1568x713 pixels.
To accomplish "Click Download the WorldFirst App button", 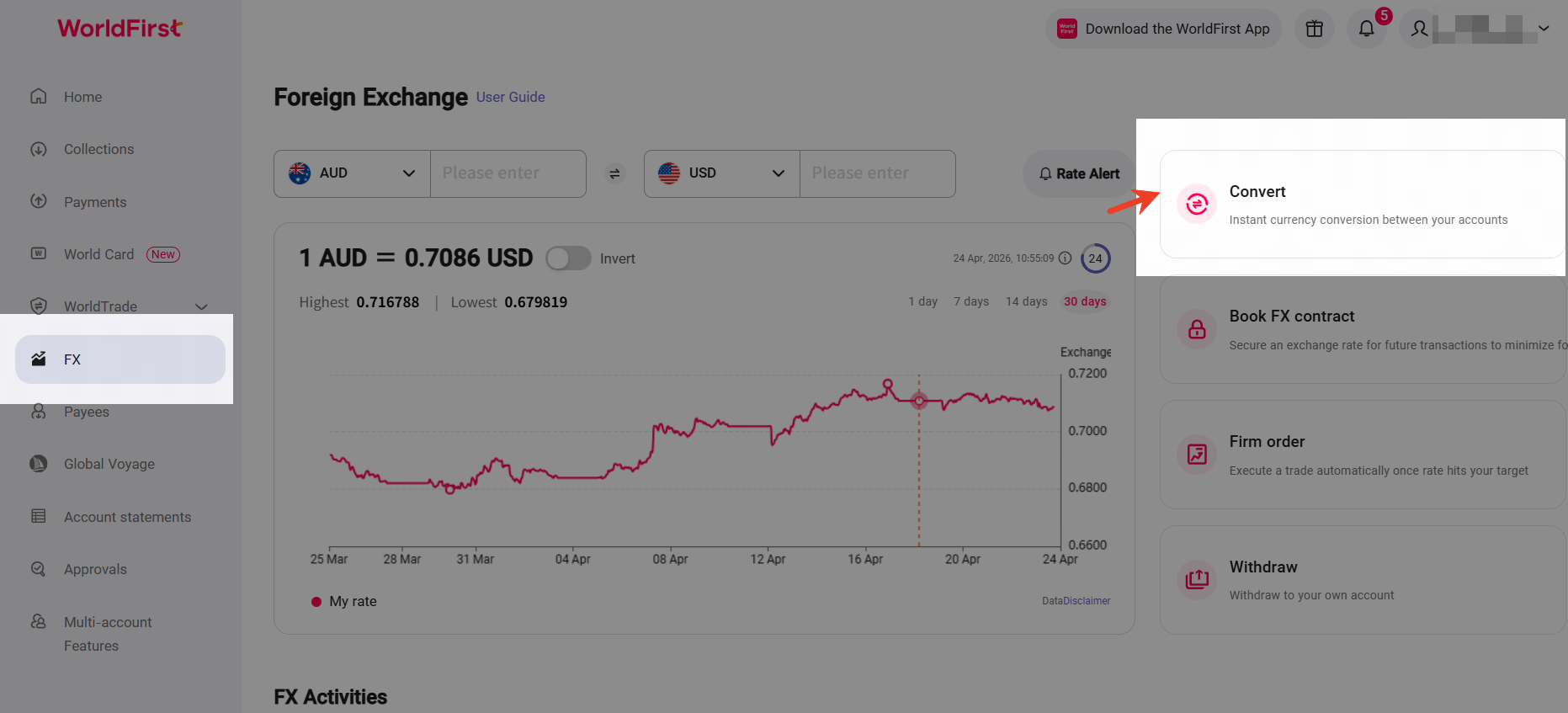I will pos(1163,29).
